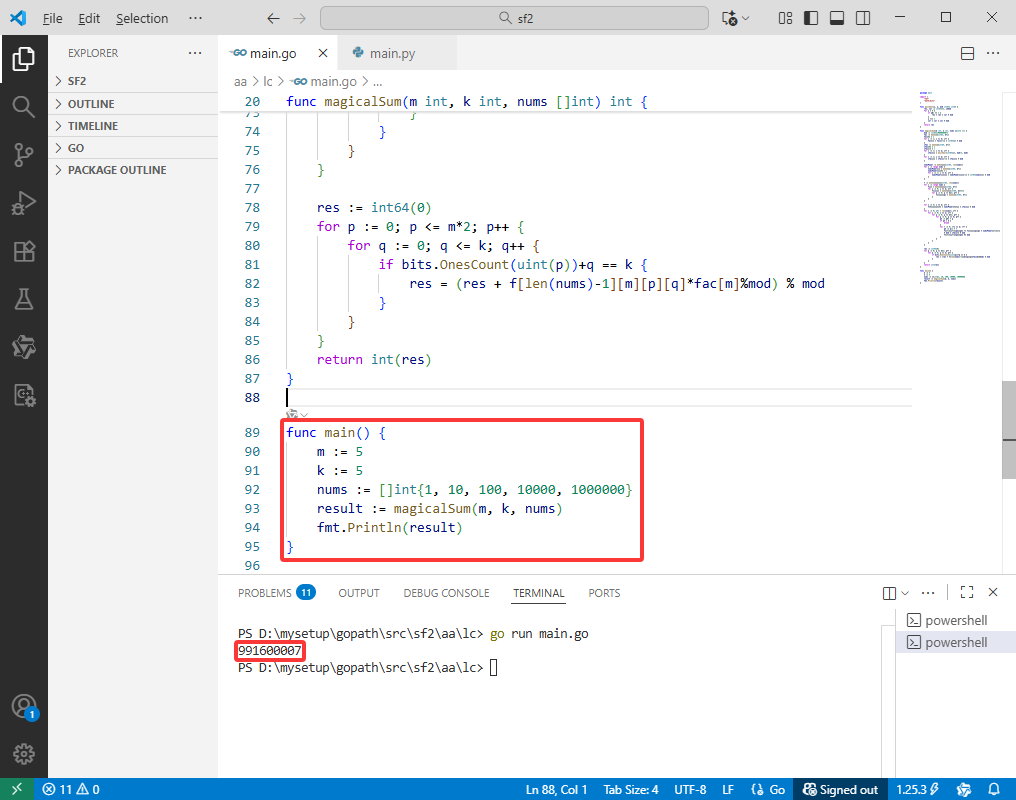
Task: Click Signed out Copilot status
Action: tap(840, 789)
